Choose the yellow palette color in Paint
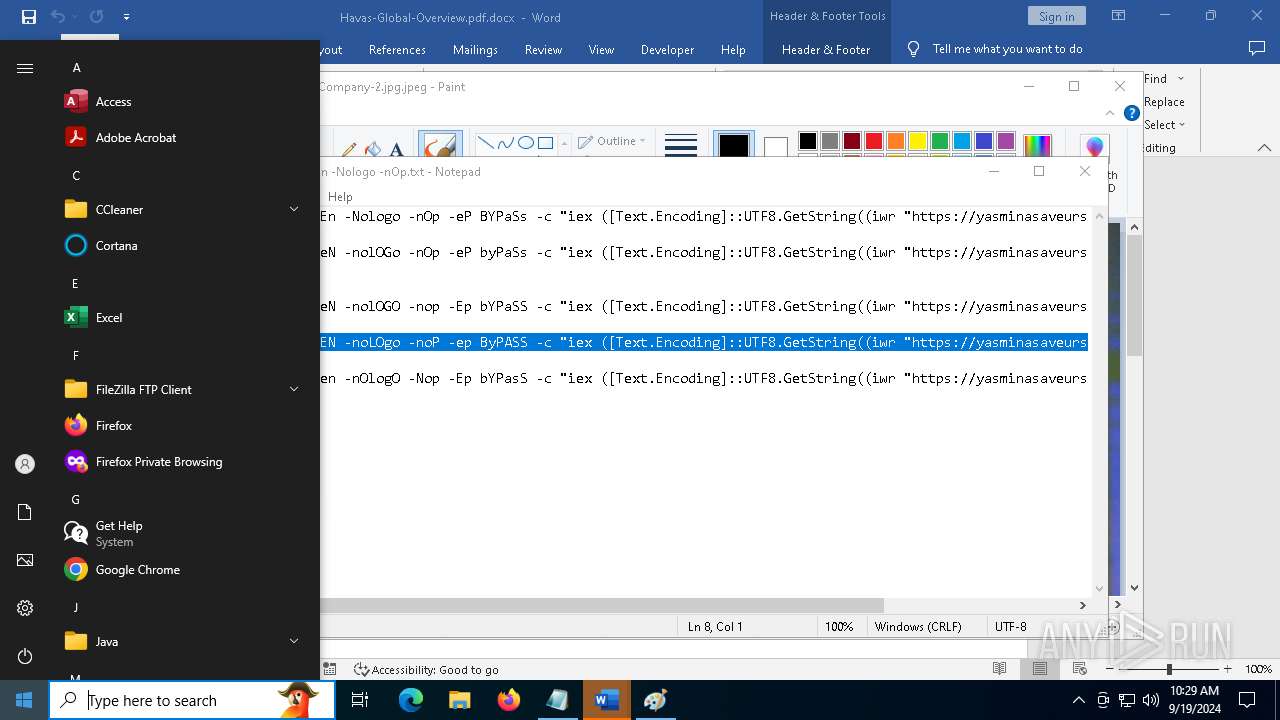 [917, 141]
